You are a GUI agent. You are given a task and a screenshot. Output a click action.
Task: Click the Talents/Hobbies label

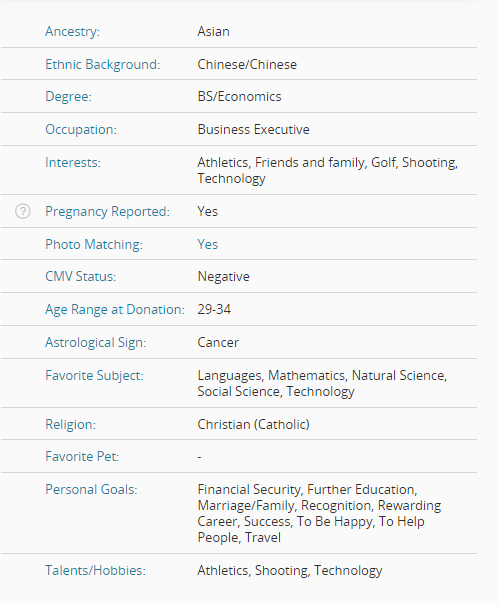pyautogui.click(x=96, y=570)
